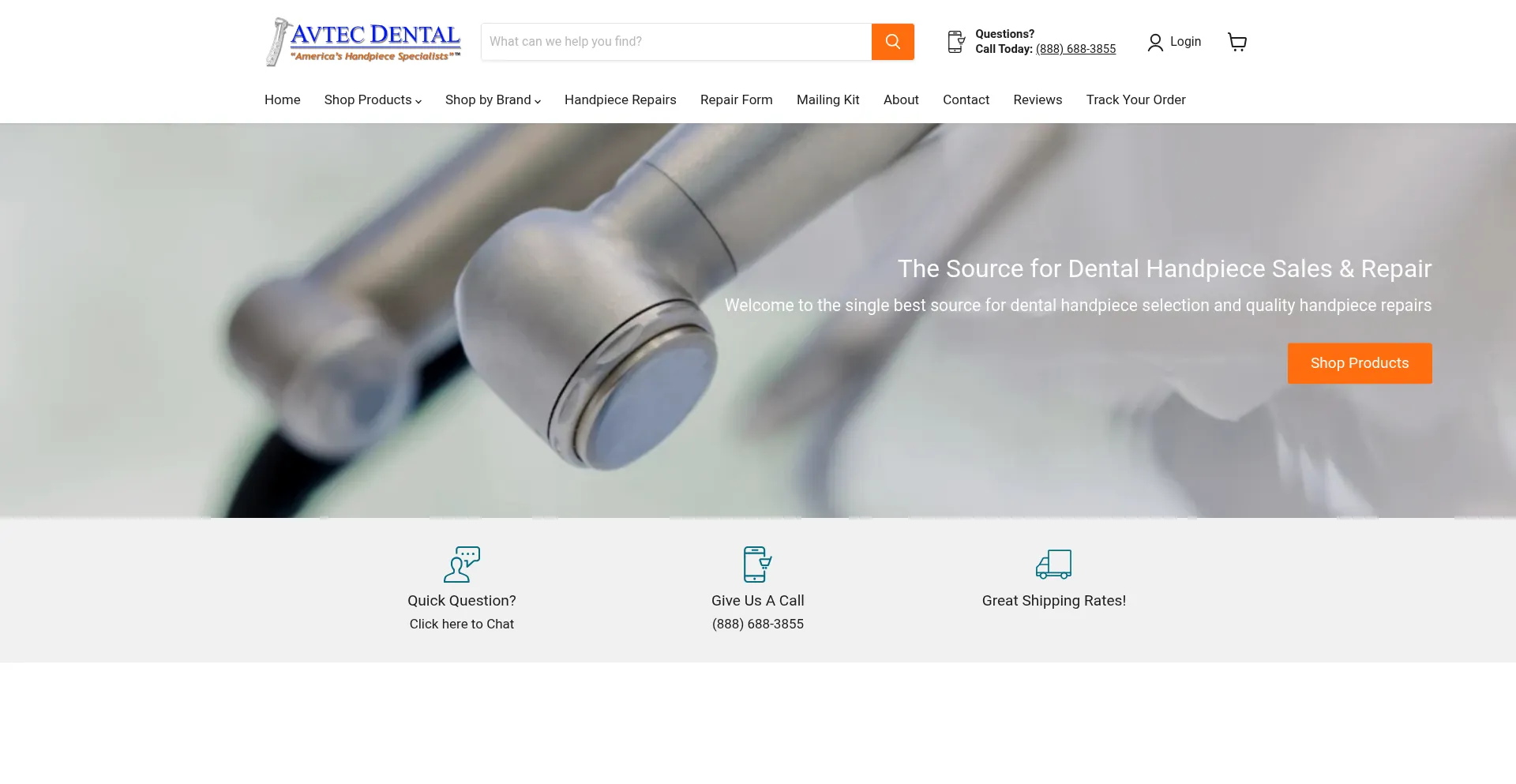Open the Mailing Kit nav link
Screen dimensions: 1516x784
coord(827,100)
